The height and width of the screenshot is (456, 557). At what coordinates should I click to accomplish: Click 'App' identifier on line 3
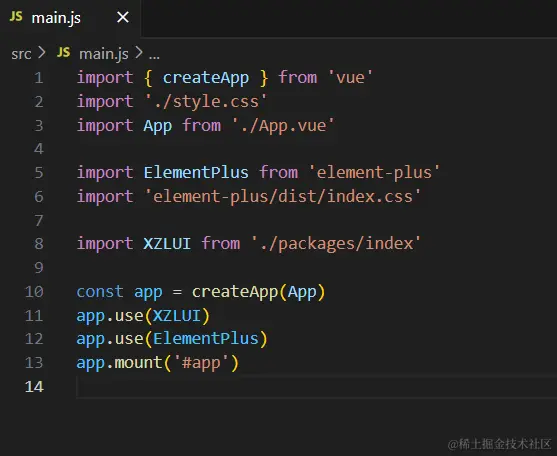point(158,126)
